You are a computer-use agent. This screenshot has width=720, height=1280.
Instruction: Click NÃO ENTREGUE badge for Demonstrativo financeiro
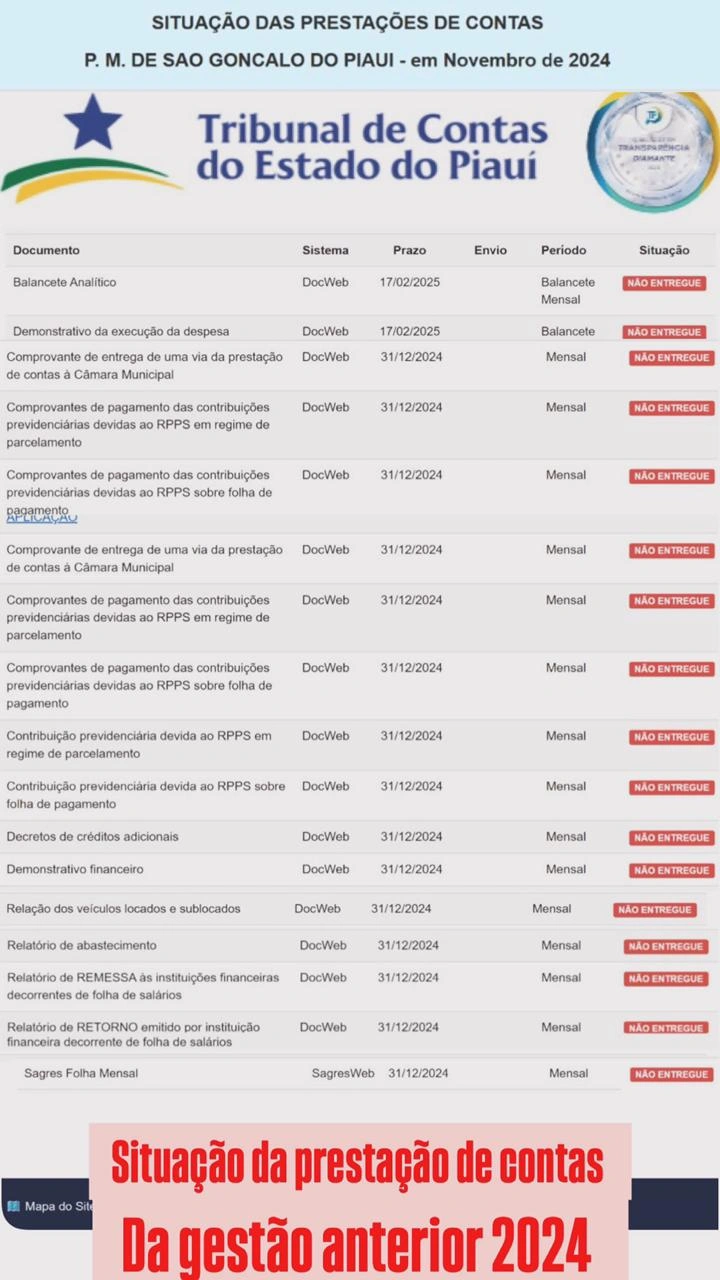[x=671, y=870]
